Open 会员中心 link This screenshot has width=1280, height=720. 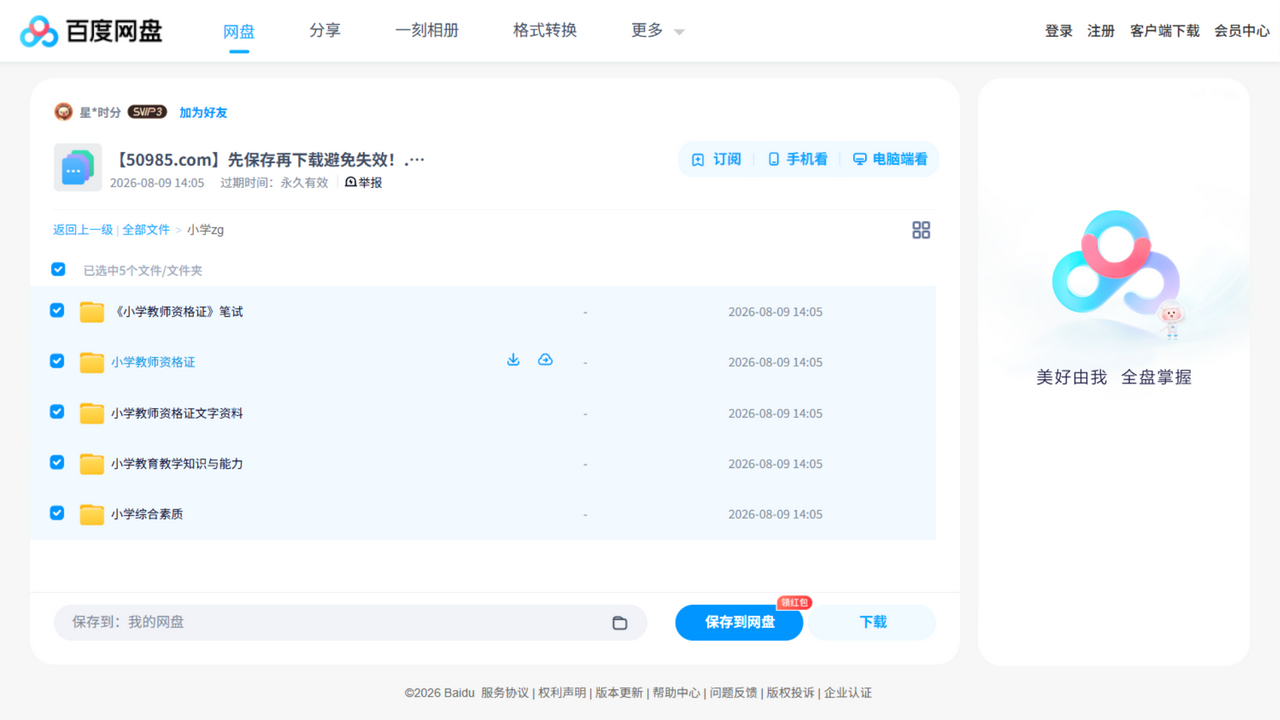[x=1242, y=31]
